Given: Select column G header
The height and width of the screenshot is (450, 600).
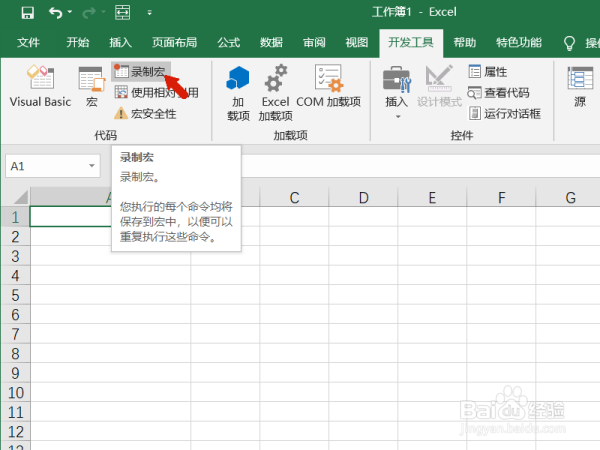Looking at the screenshot, I should [x=569, y=197].
